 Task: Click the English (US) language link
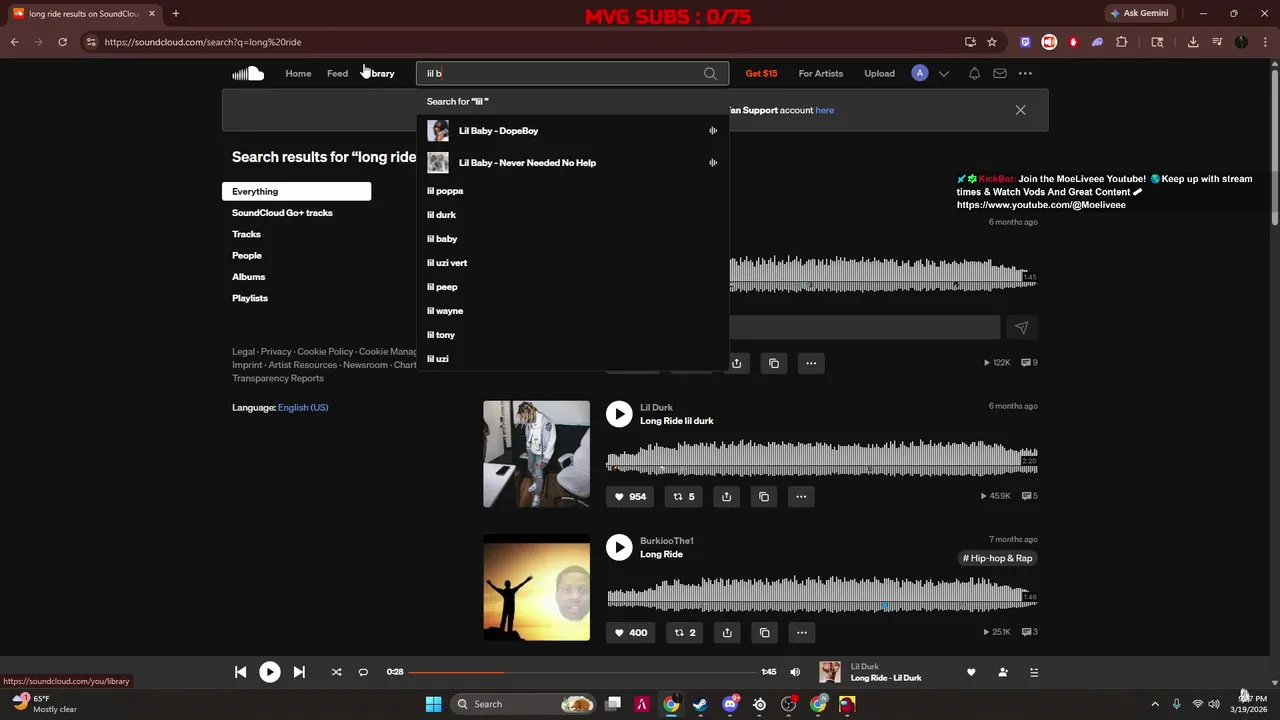click(303, 407)
